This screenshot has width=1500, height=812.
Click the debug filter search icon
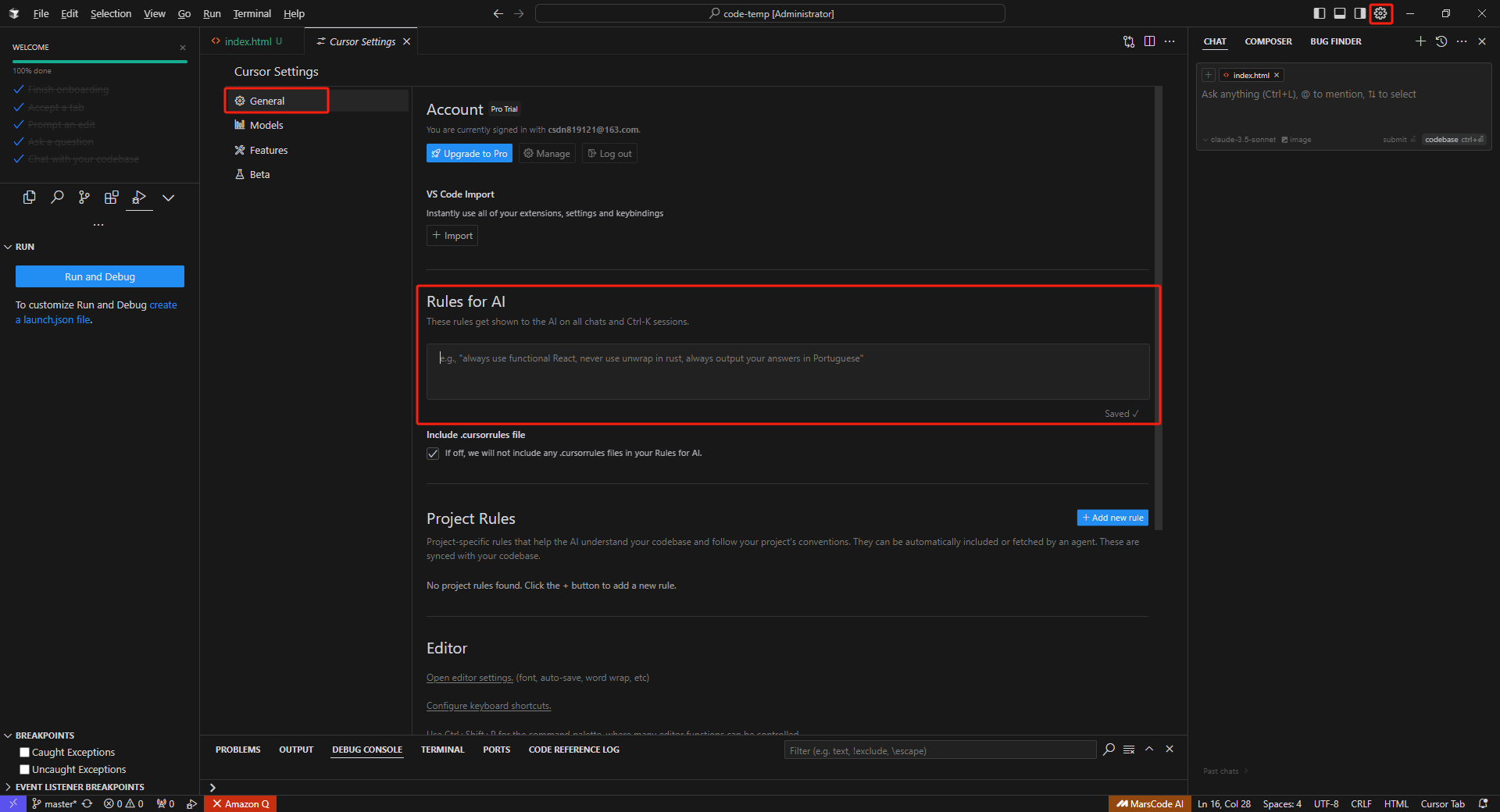[x=1109, y=750]
